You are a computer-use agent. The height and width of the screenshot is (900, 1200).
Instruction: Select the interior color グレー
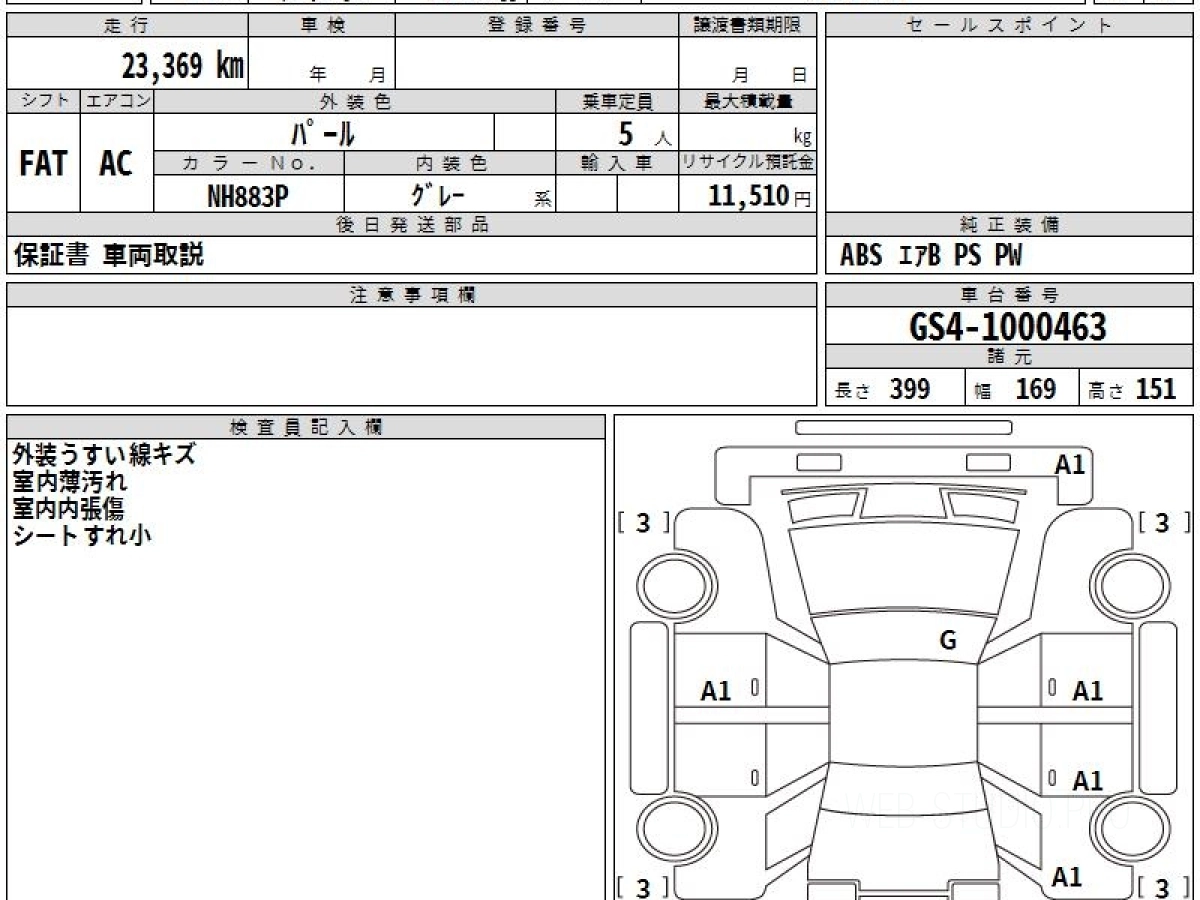(x=439, y=194)
